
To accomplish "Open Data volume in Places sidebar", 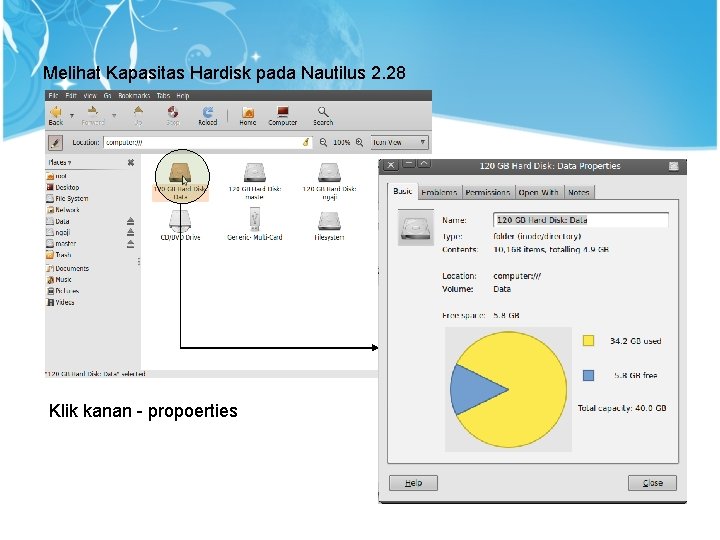I will (58, 221).
